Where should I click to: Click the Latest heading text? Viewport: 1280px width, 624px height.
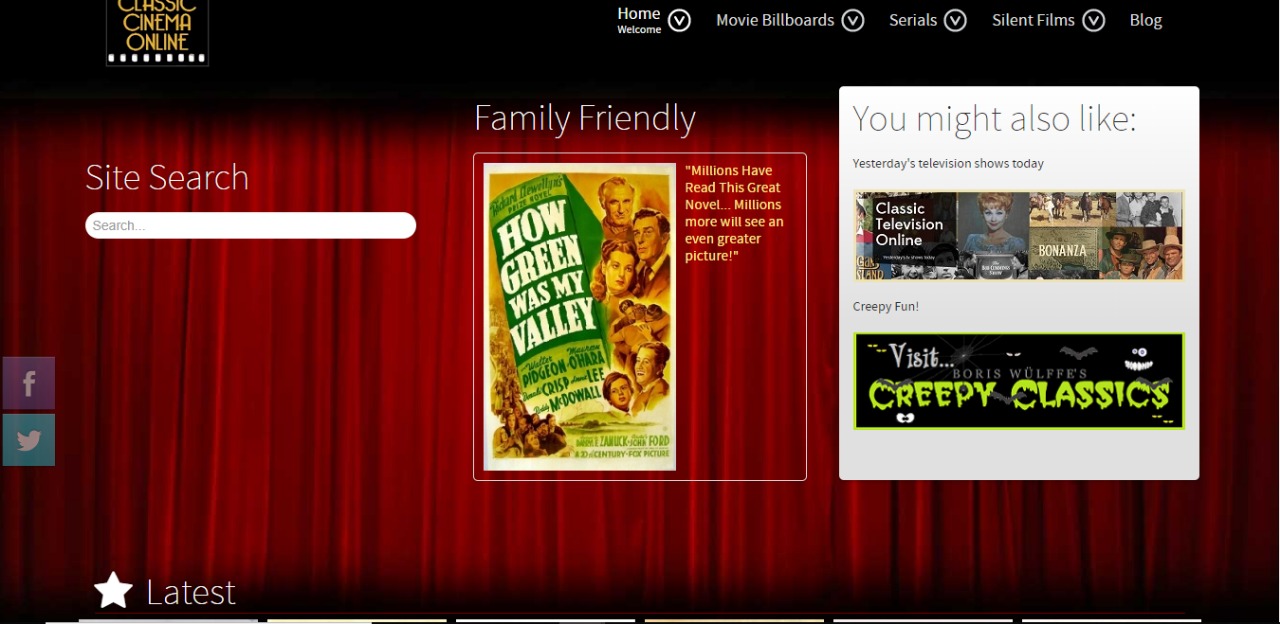pos(191,592)
